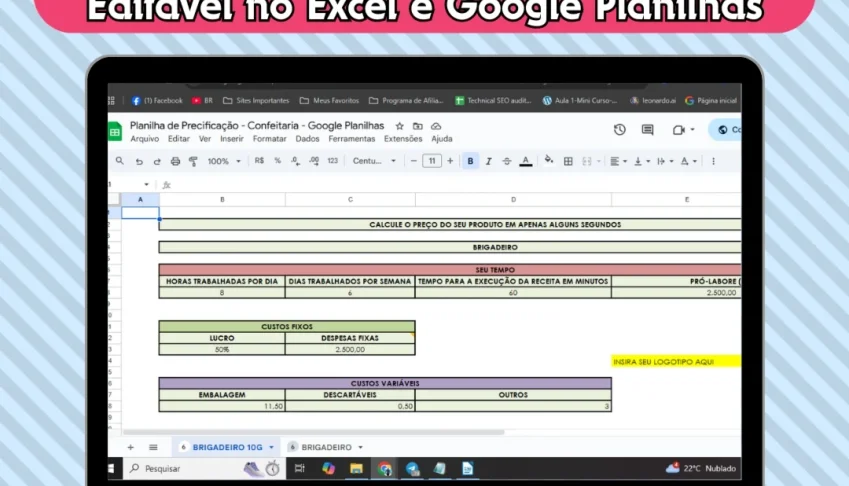
Task: Click the move to folder icon
Action: click(417, 126)
